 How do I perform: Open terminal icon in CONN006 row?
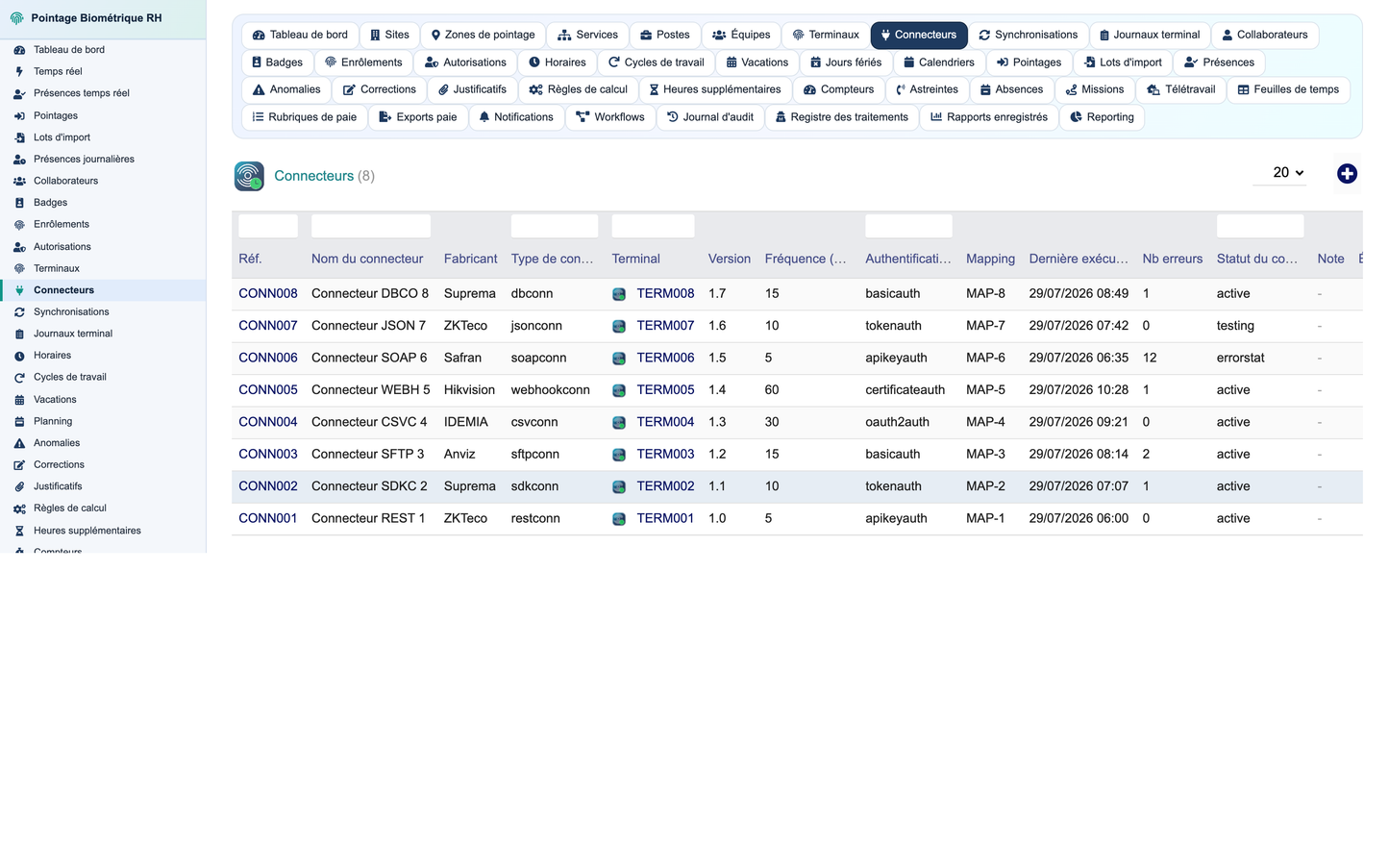point(619,359)
